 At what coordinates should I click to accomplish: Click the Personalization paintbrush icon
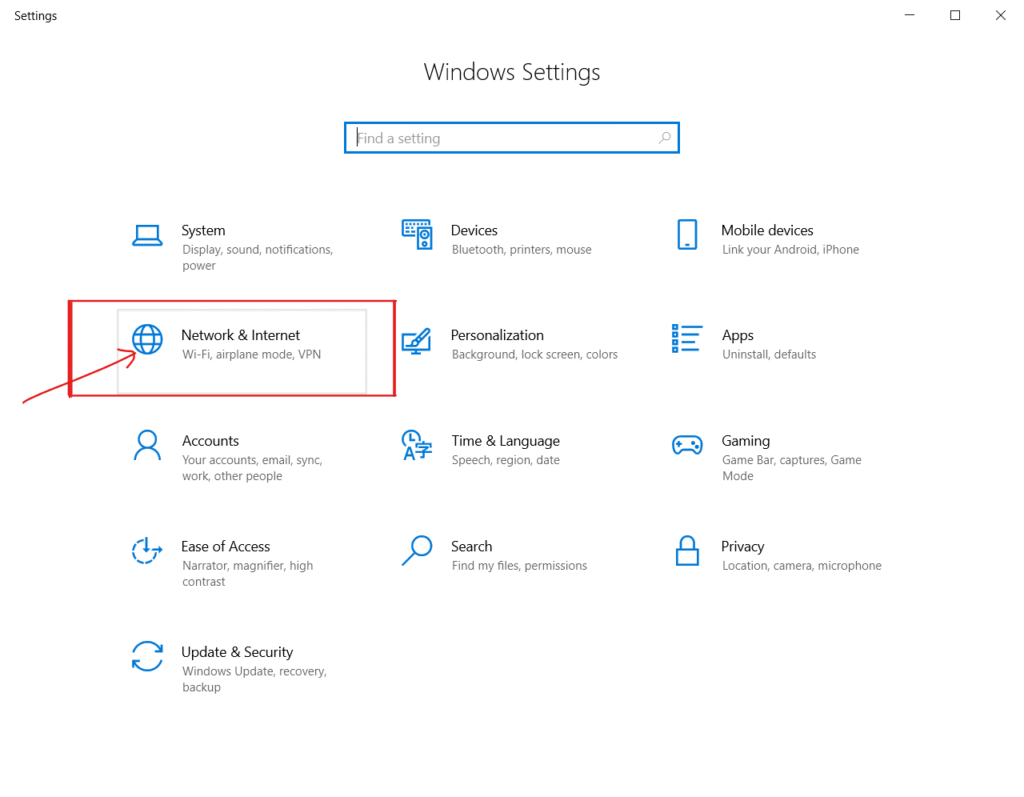417,341
